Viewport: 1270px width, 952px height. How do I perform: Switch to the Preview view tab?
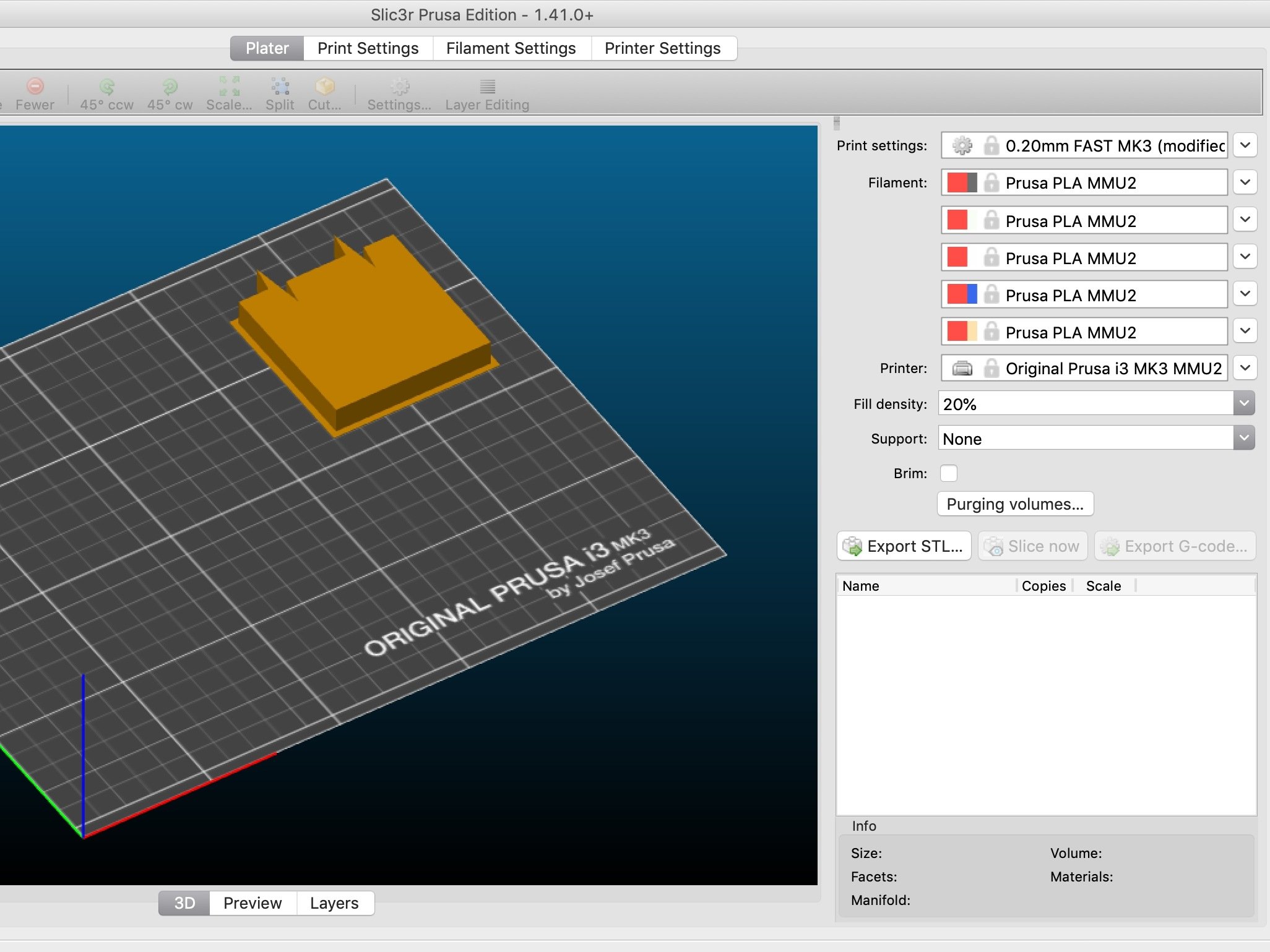(x=253, y=903)
